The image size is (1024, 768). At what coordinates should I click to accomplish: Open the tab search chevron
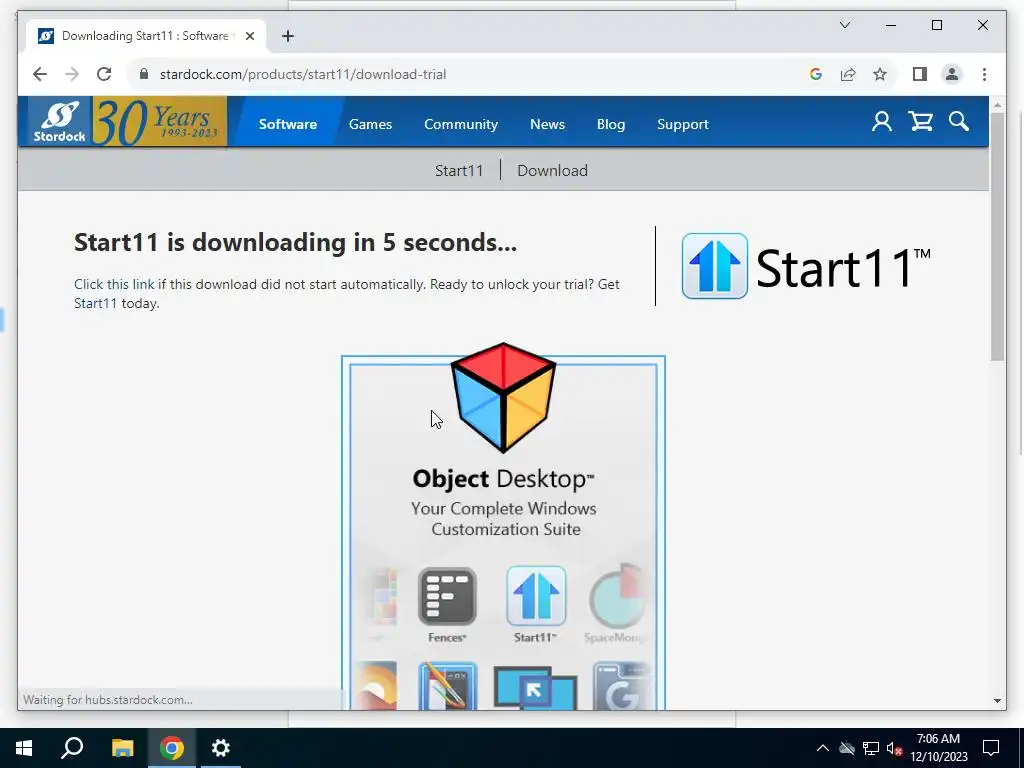(x=844, y=25)
